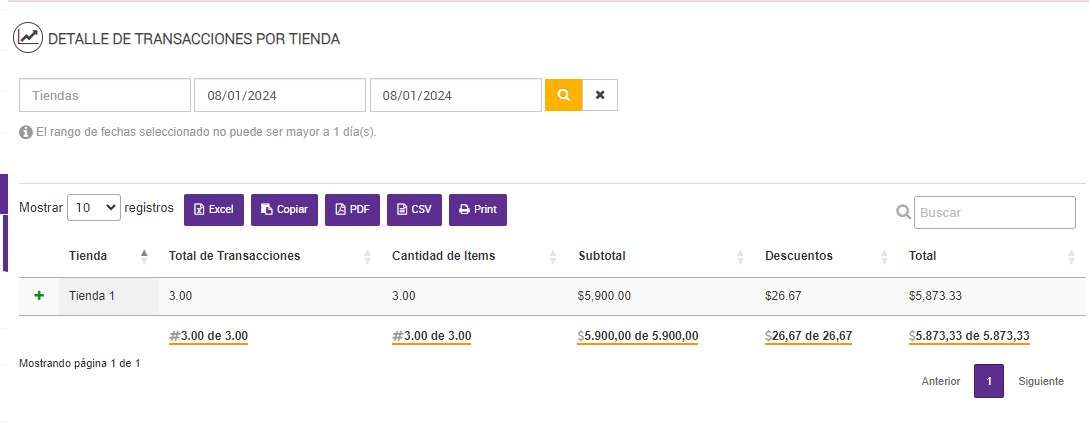Open the start date field

(280, 96)
